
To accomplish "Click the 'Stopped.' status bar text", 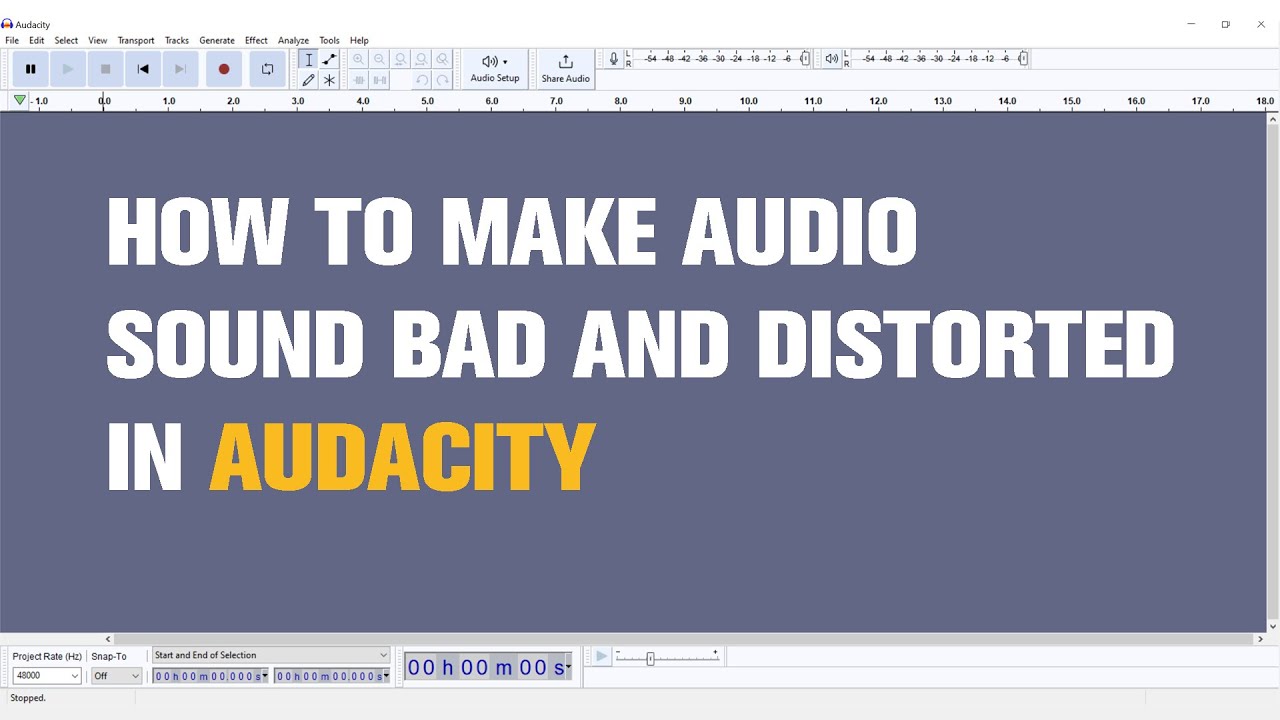I will tap(28, 698).
